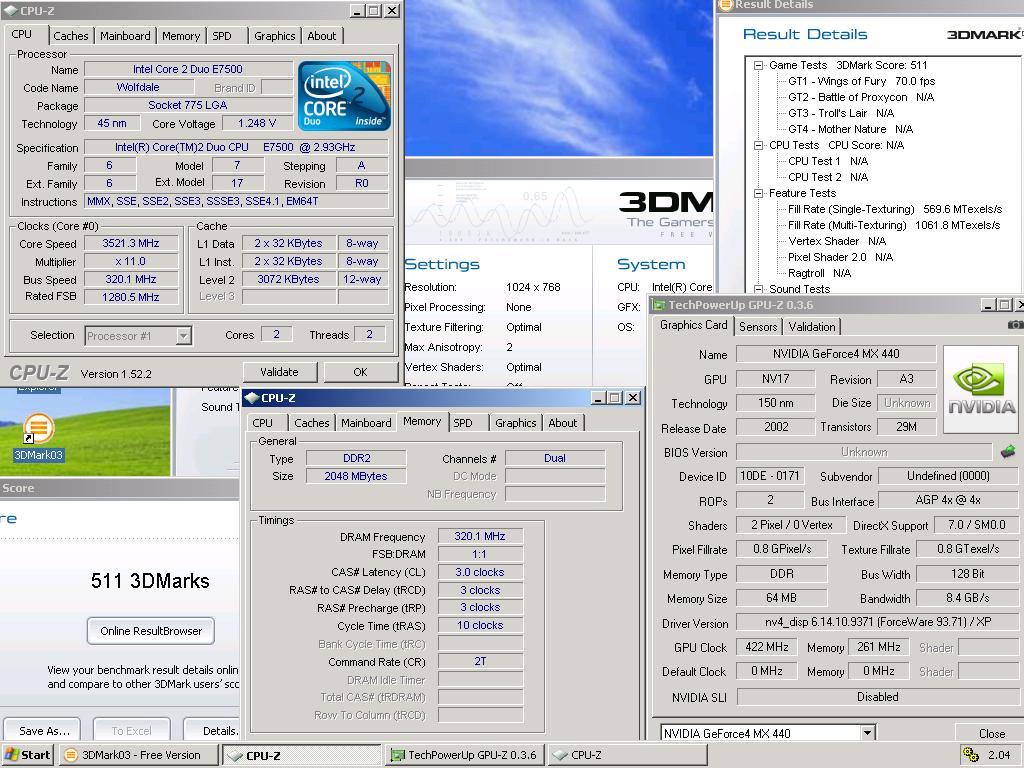Viewport: 1024px width, 768px height.
Task: Click the Driver Version field in GPU-Z
Action: (x=877, y=622)
